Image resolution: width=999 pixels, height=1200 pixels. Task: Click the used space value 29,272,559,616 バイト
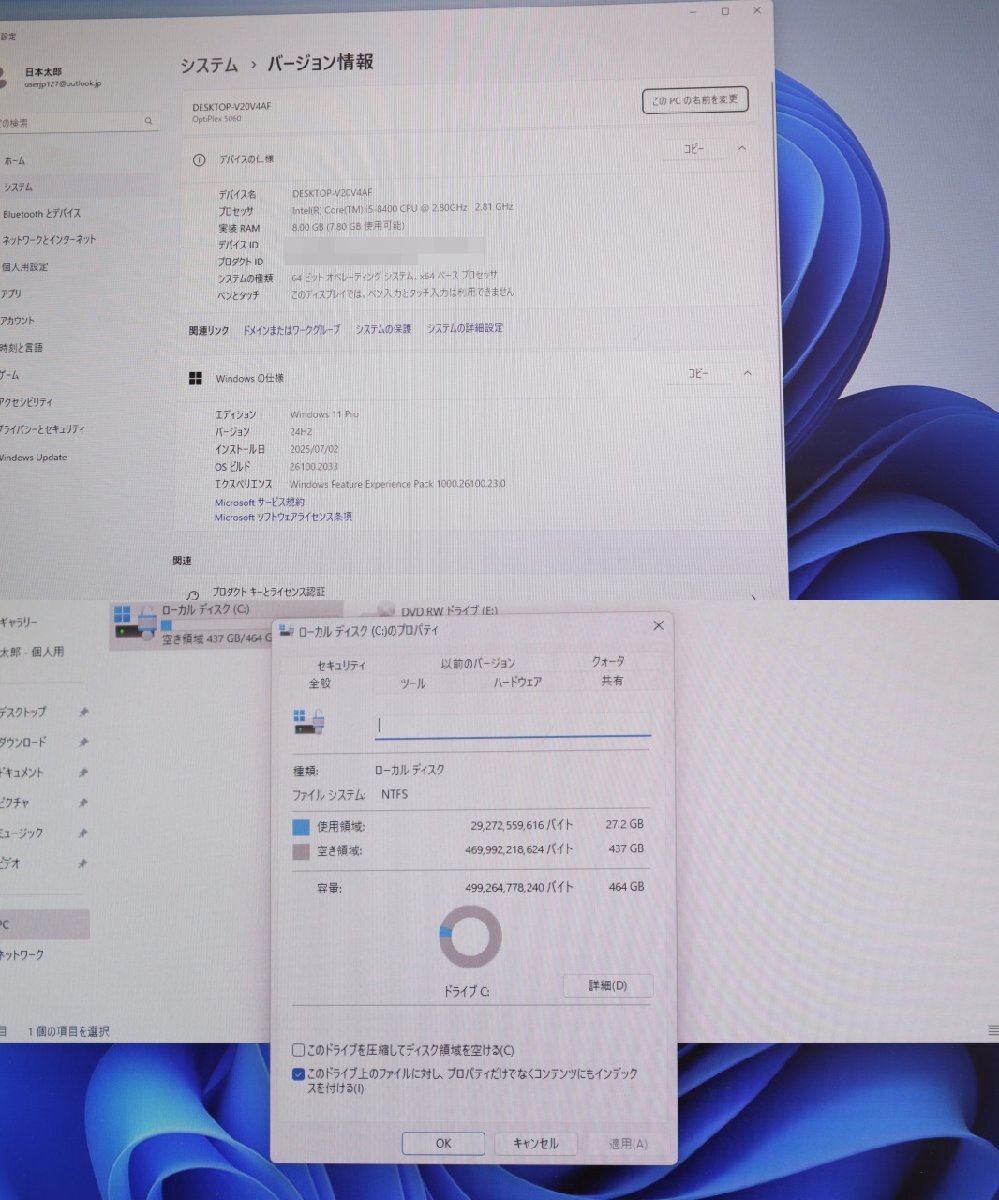[522, 827]
